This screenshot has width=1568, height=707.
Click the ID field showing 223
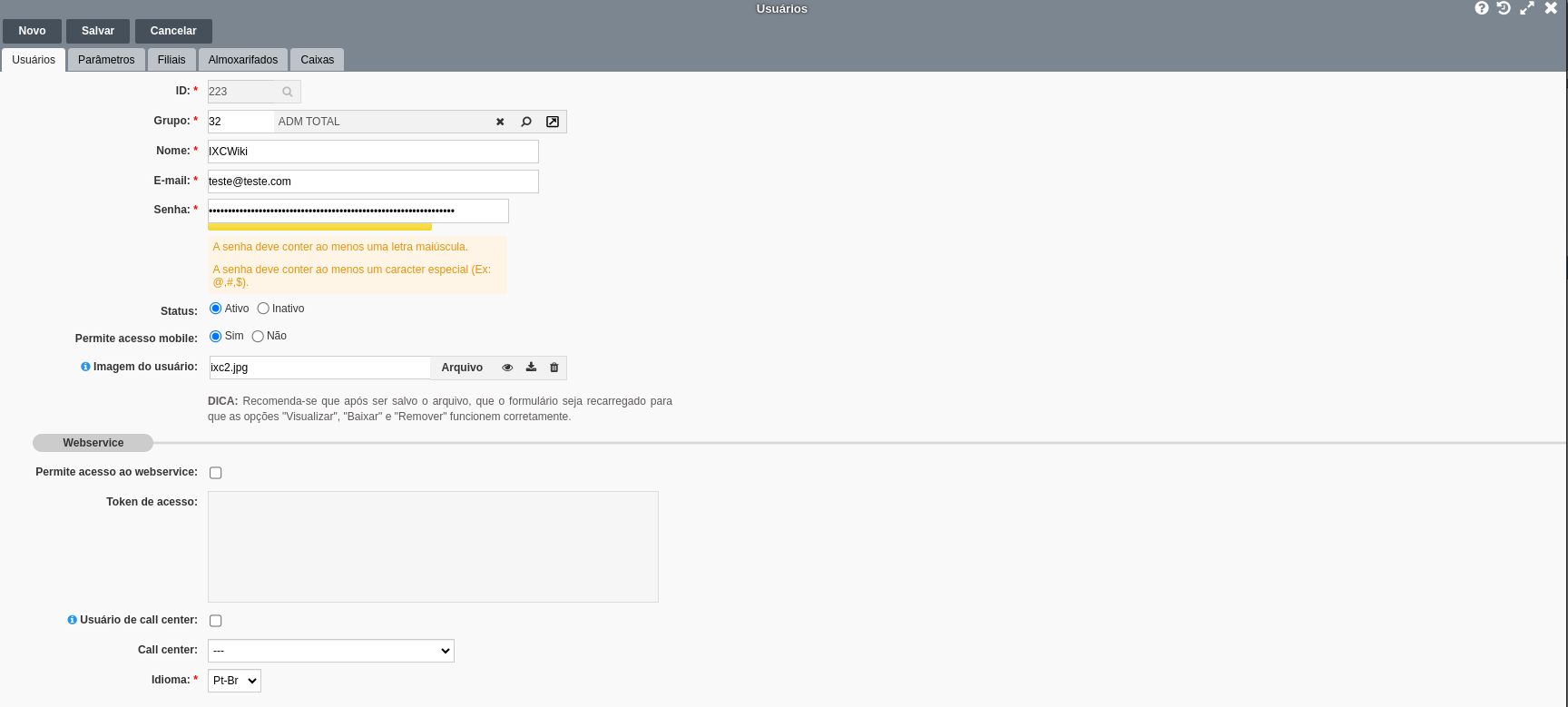pyautogui.click(x=240, y=92)
